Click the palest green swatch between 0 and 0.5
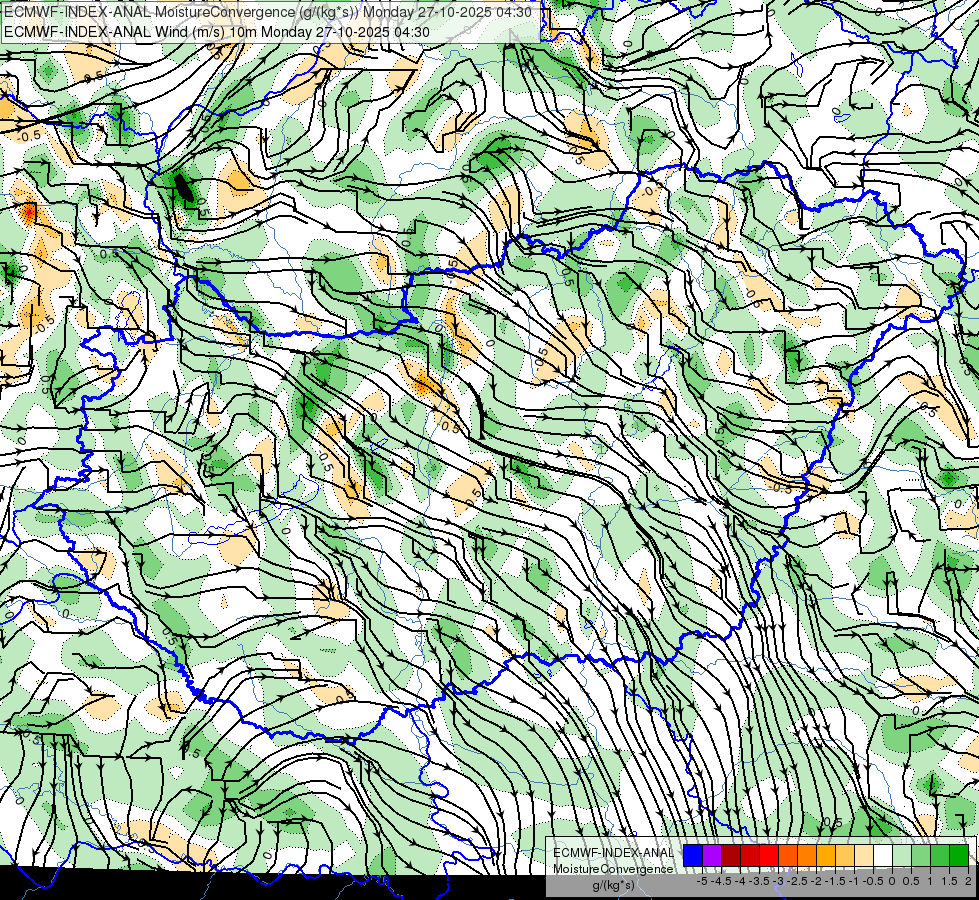979x900 pixels. (x=902, y=856)
